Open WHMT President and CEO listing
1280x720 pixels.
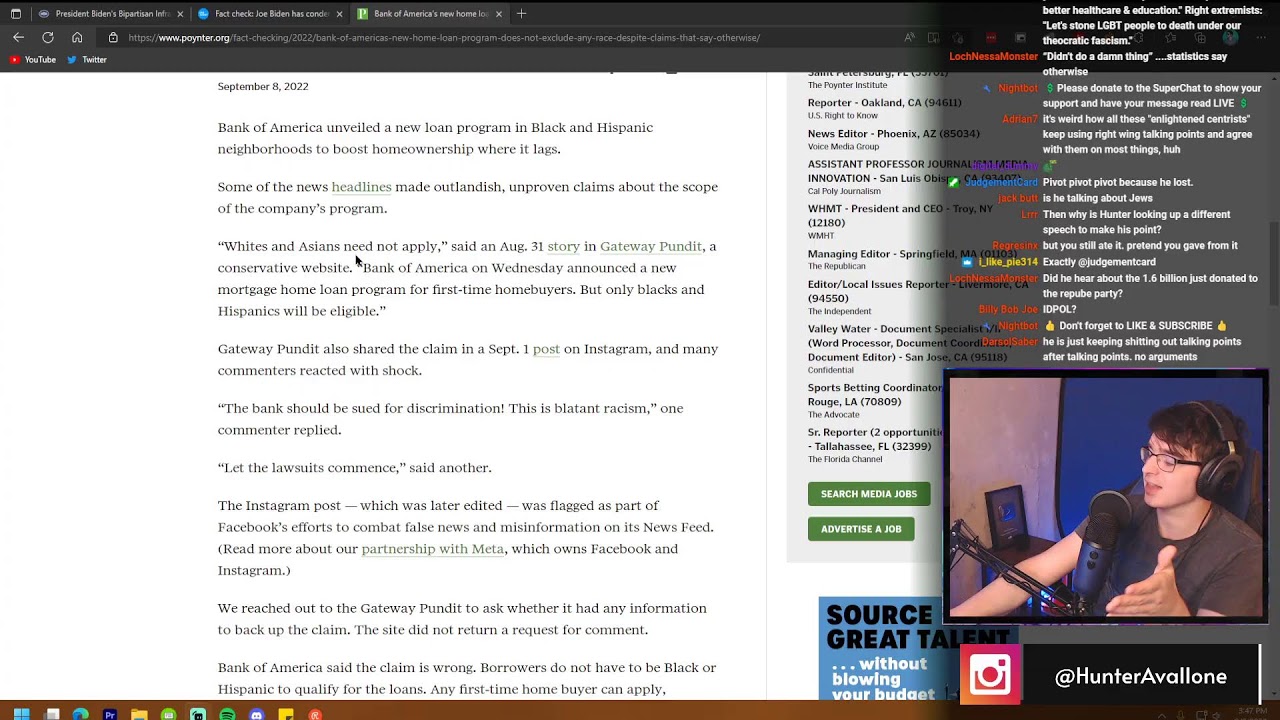(x=900, y=216)
